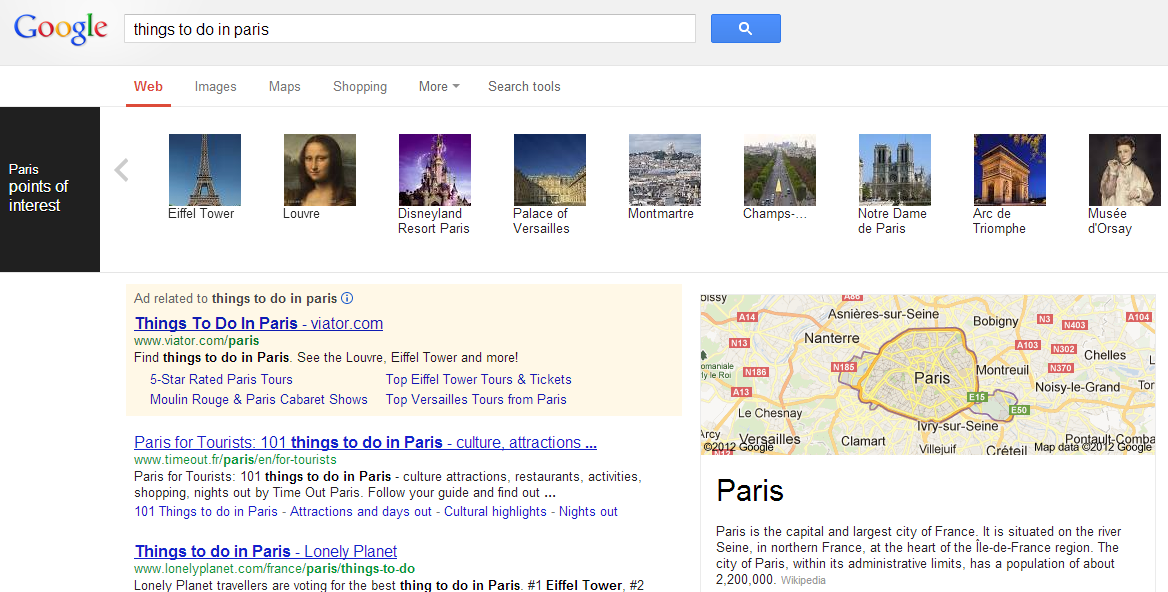Click the ad info icon
The width and height of the screenshot is (1168, 592).
point(347,299)
